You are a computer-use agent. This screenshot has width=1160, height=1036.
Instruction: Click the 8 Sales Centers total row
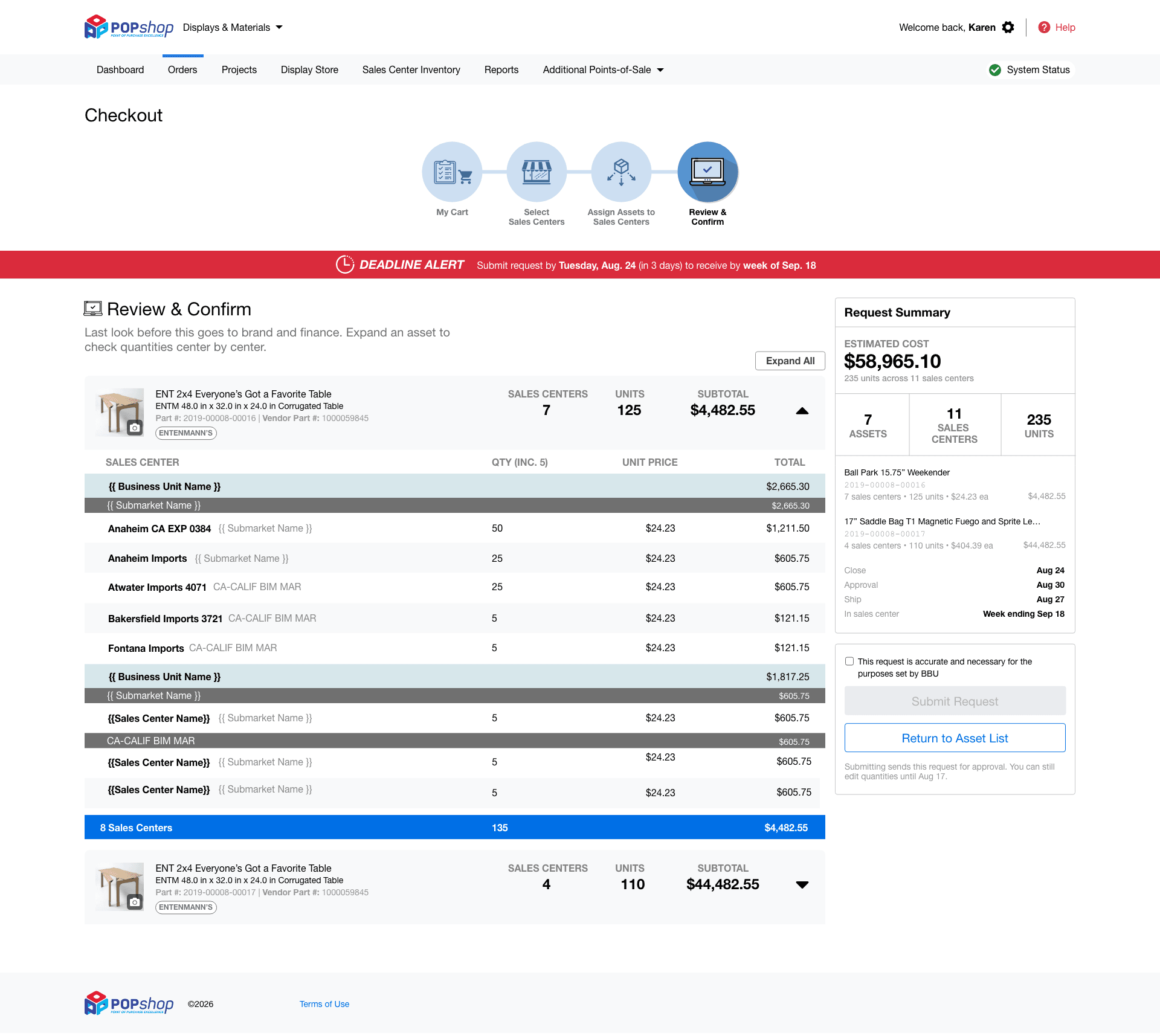pyautogui.click(x=455, y=828)
